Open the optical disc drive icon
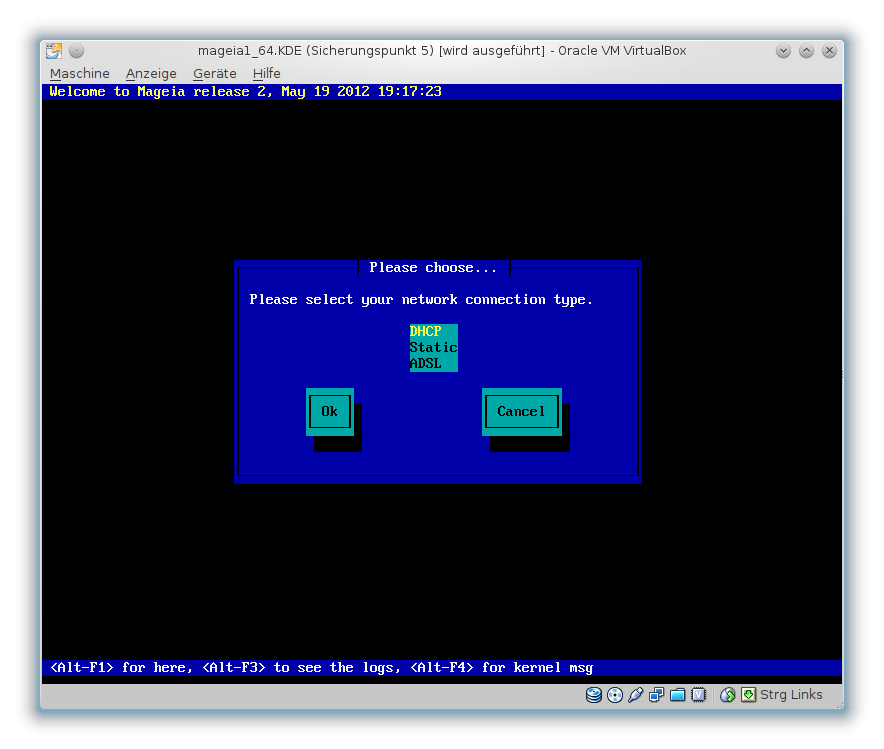 615,695
